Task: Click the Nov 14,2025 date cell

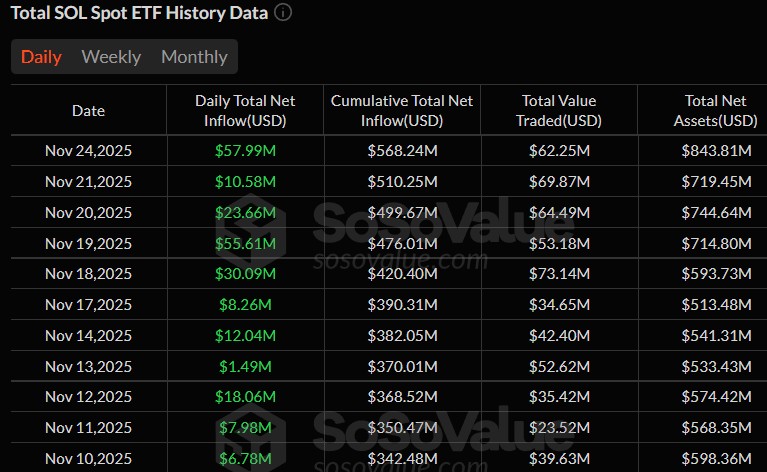Action: [89, 336]
